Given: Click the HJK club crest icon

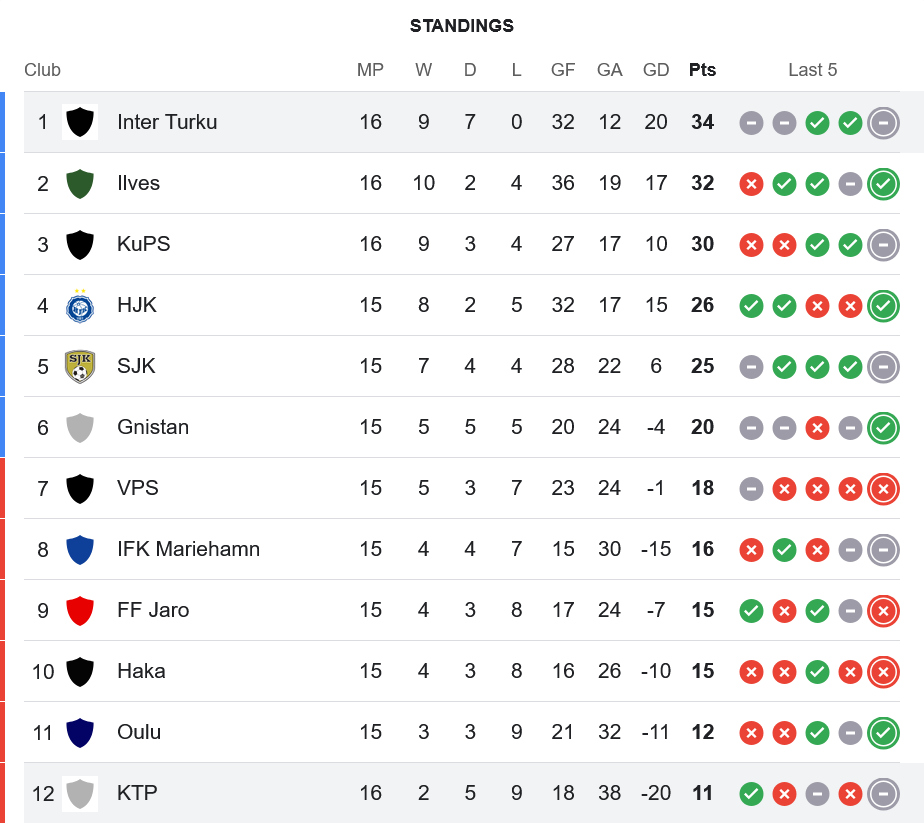Looking at the screenshot, I should point(80,305).
